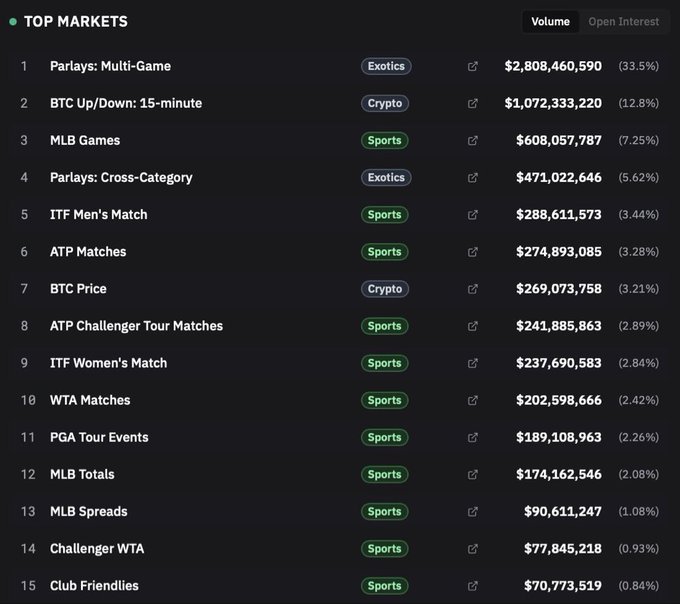680x604 pixels.
Task: Switch to the Open Interest tab
Action: (623, 22)
